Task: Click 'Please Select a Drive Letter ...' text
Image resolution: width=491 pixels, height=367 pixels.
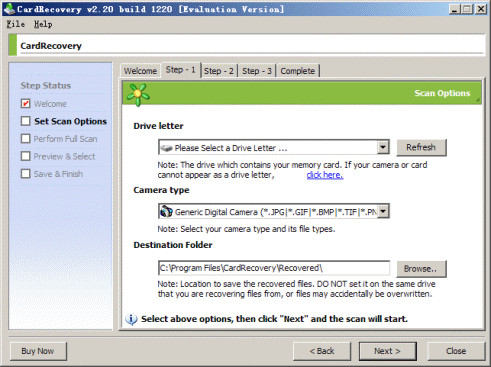Action: (231, 148)
